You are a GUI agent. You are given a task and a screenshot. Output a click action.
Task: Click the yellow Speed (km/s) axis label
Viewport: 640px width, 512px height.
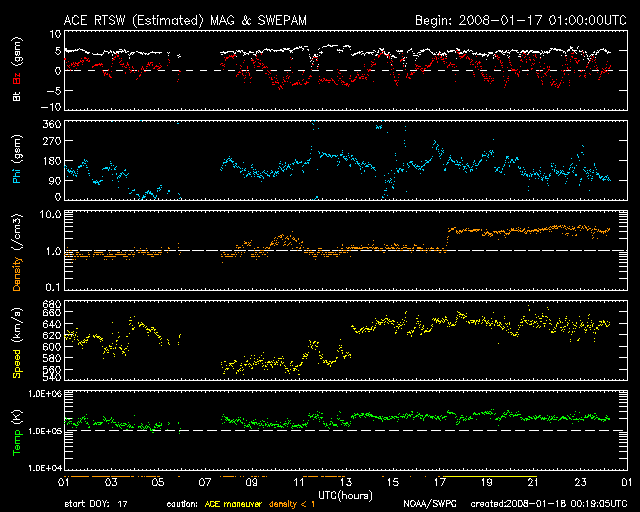point(16,341)
